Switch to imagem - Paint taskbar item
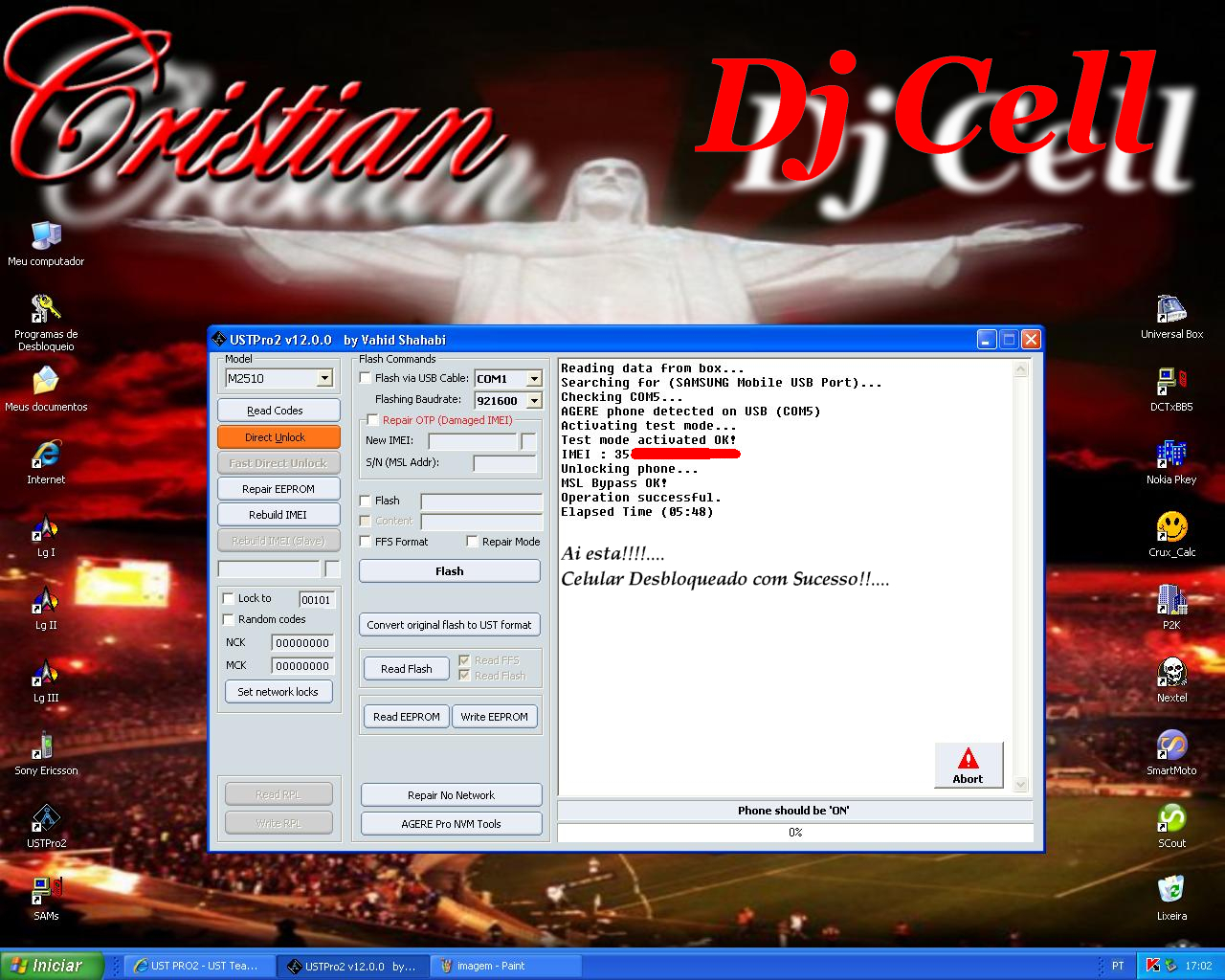Viewport: 1225px width, 980px height. (506, 966)
